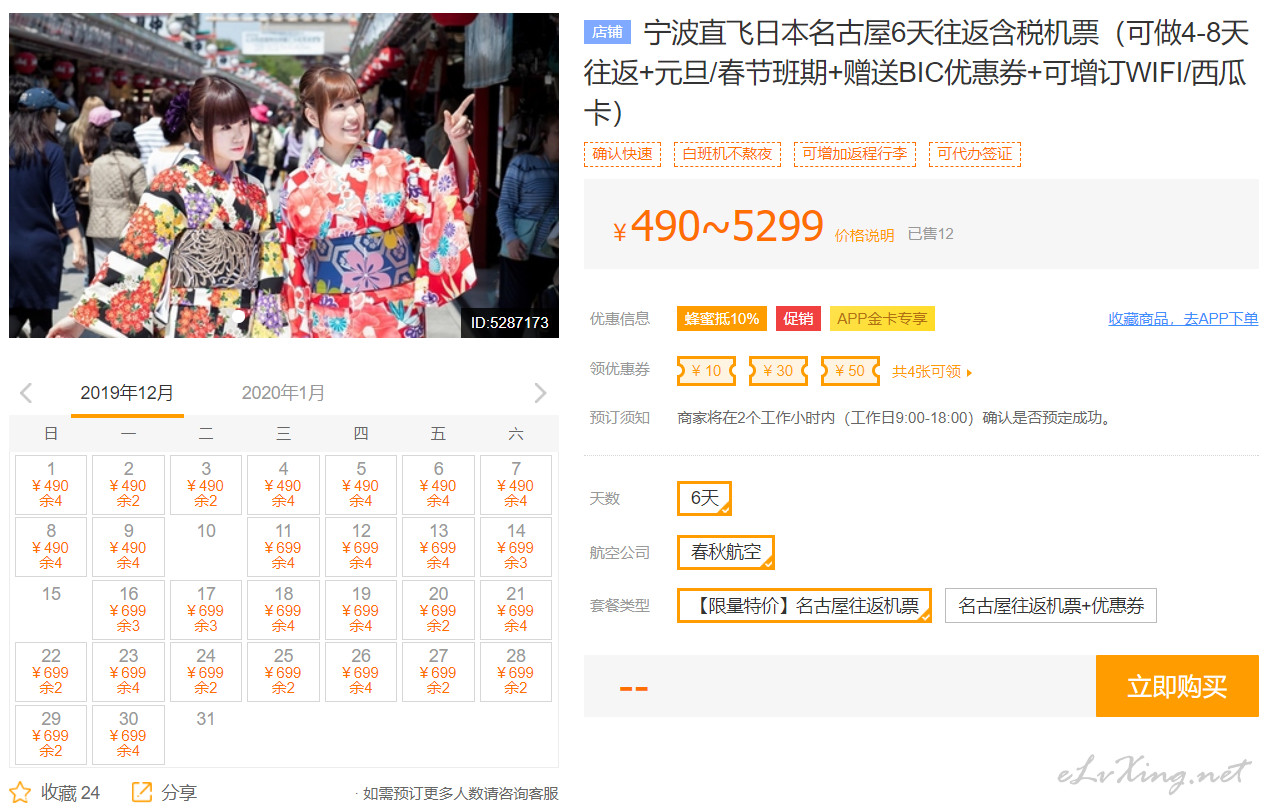Select December 8 date cell
This screenshot has width=1262, height=807.
coord(51,547)
